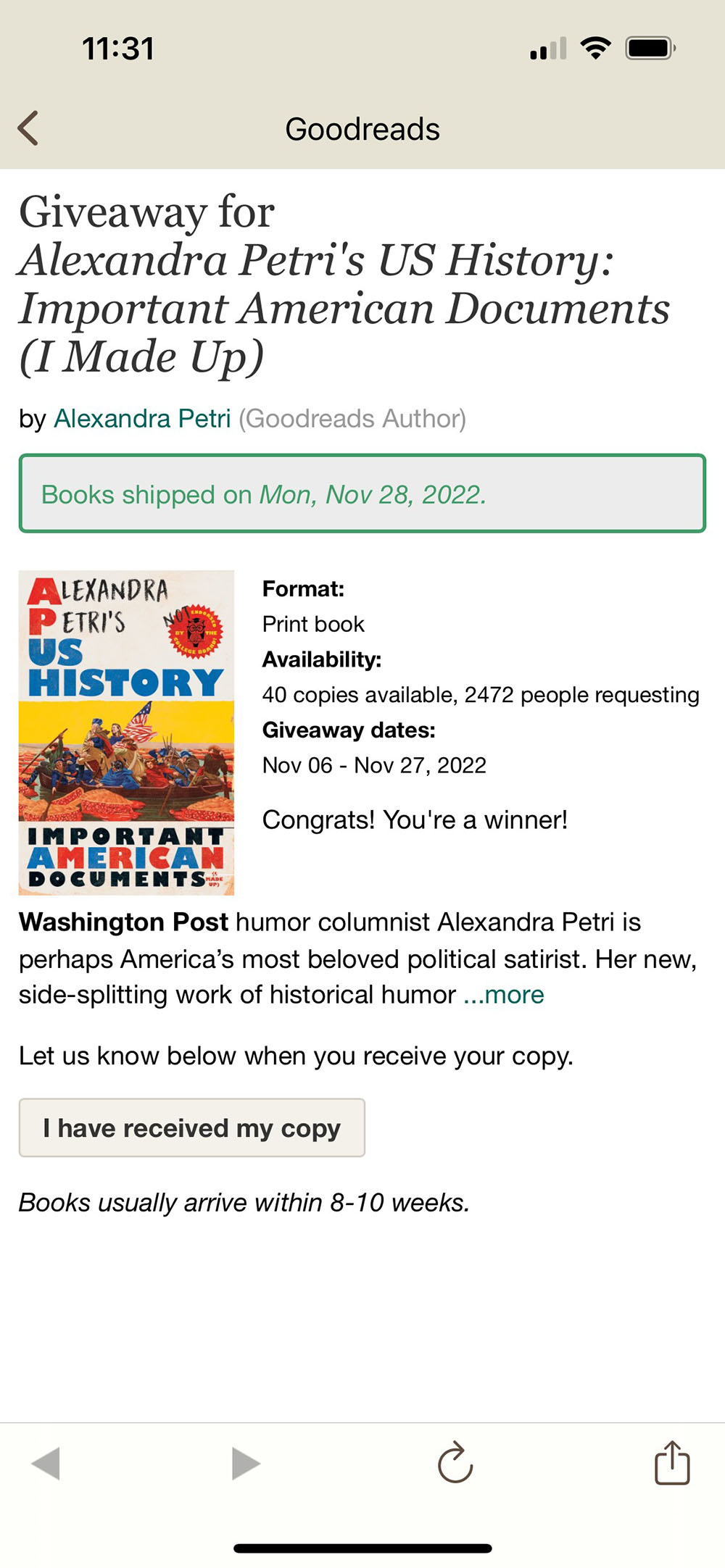Tap the back chevron in header

pyautogui.click(x=28, y=129)
